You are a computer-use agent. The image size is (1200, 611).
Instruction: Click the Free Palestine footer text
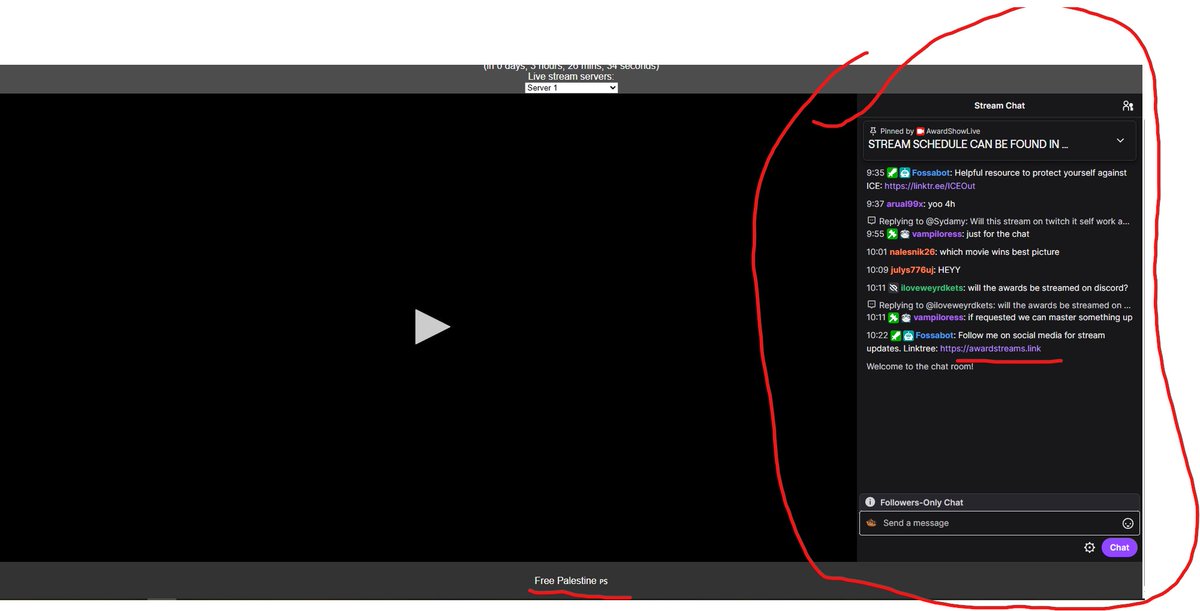click(x=571, y=581)
